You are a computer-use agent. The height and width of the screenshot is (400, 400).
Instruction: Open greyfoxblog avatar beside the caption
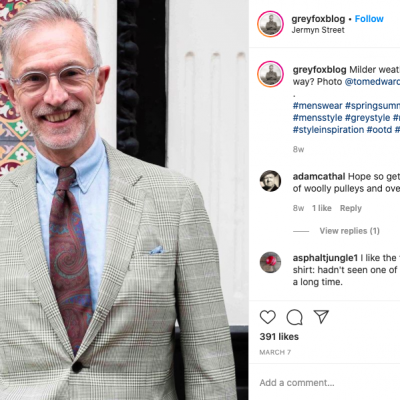pos(270,74)
